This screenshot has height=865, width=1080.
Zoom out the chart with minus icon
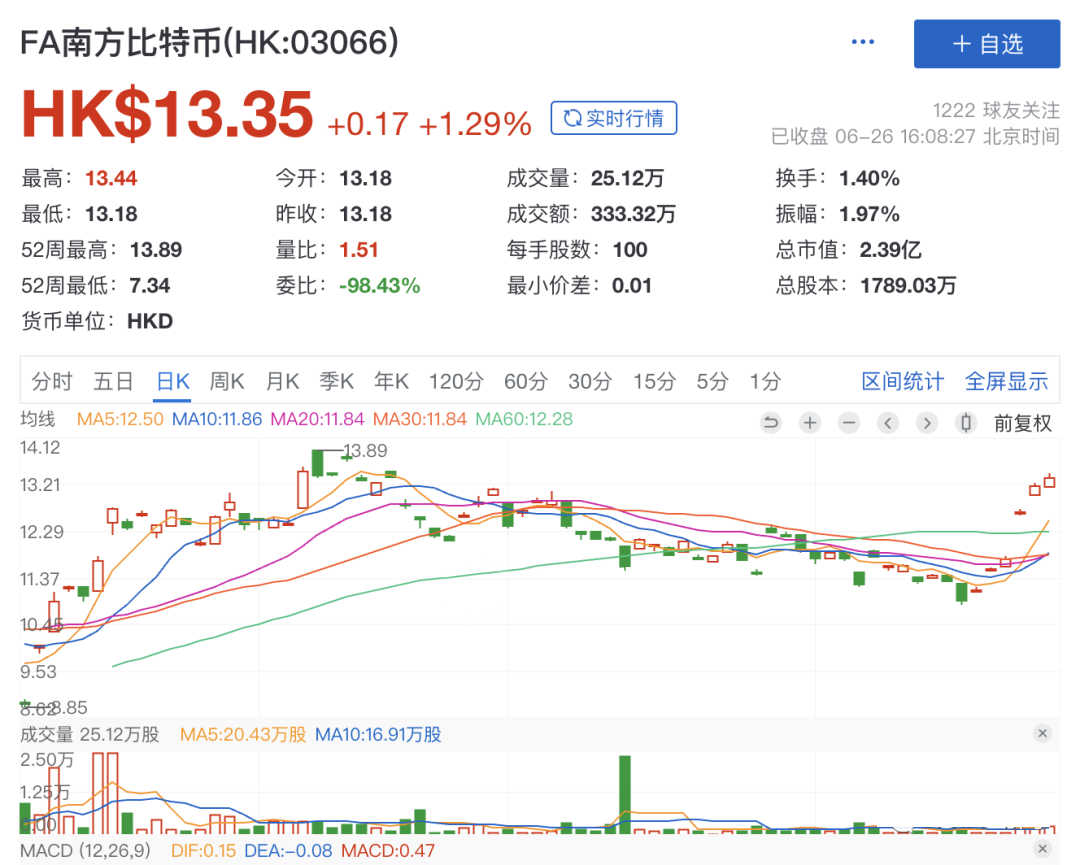[x=849, y=423]
